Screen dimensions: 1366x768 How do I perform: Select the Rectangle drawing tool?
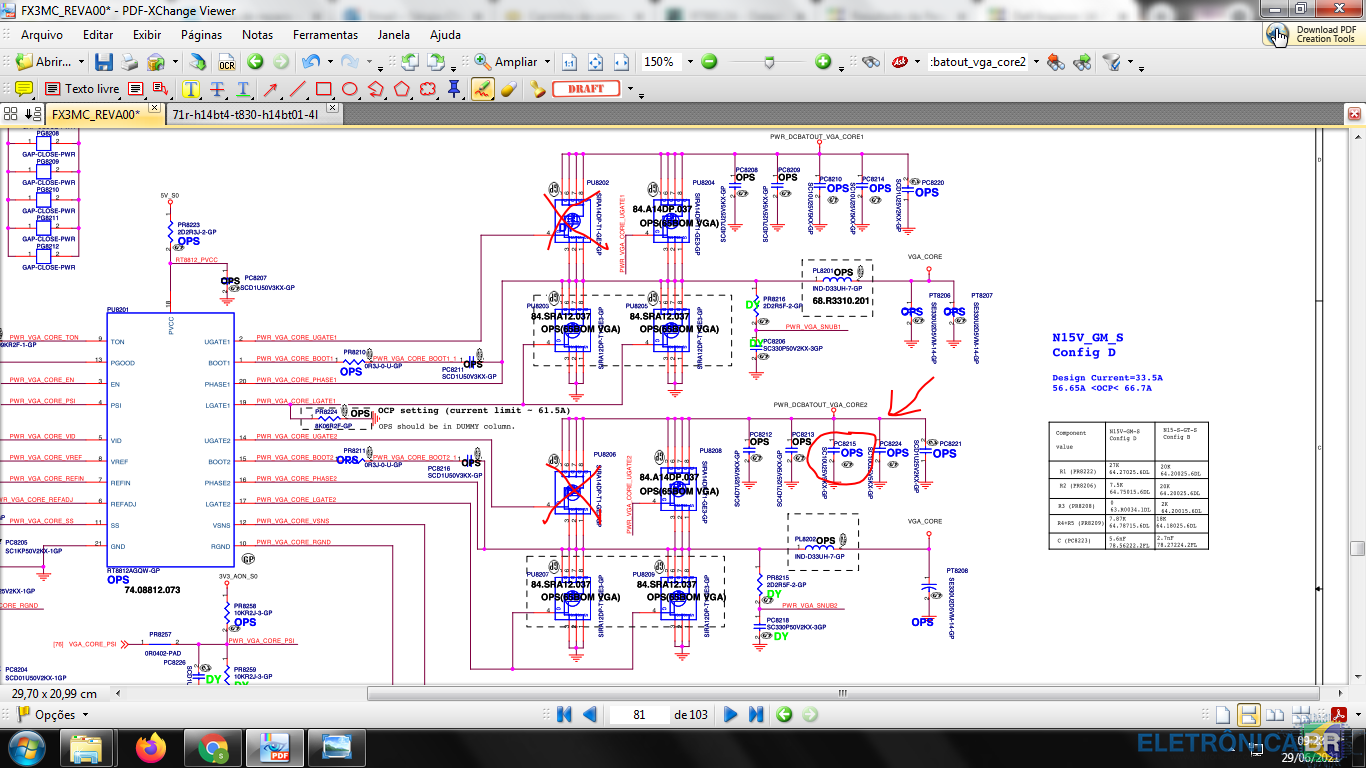pyautogui.click(x=324, y=89)
